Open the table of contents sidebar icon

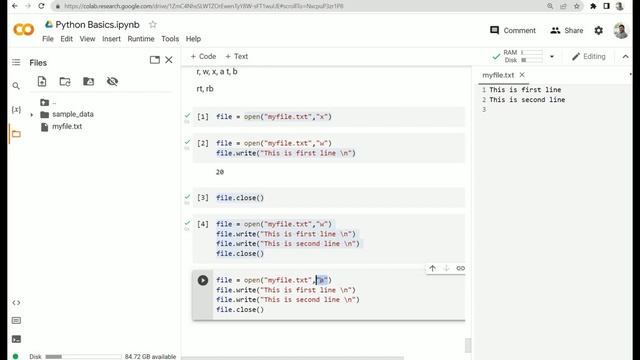coord(16,62)
